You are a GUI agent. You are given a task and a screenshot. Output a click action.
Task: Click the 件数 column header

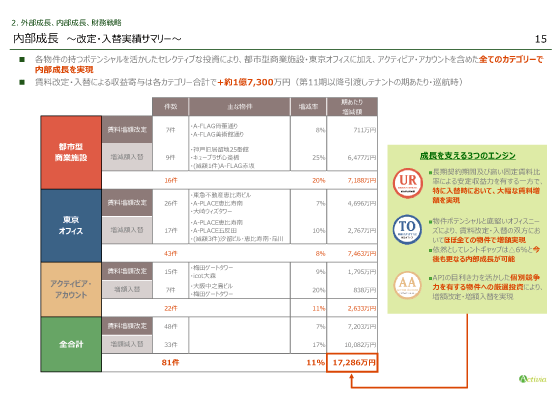coord(170,106)
